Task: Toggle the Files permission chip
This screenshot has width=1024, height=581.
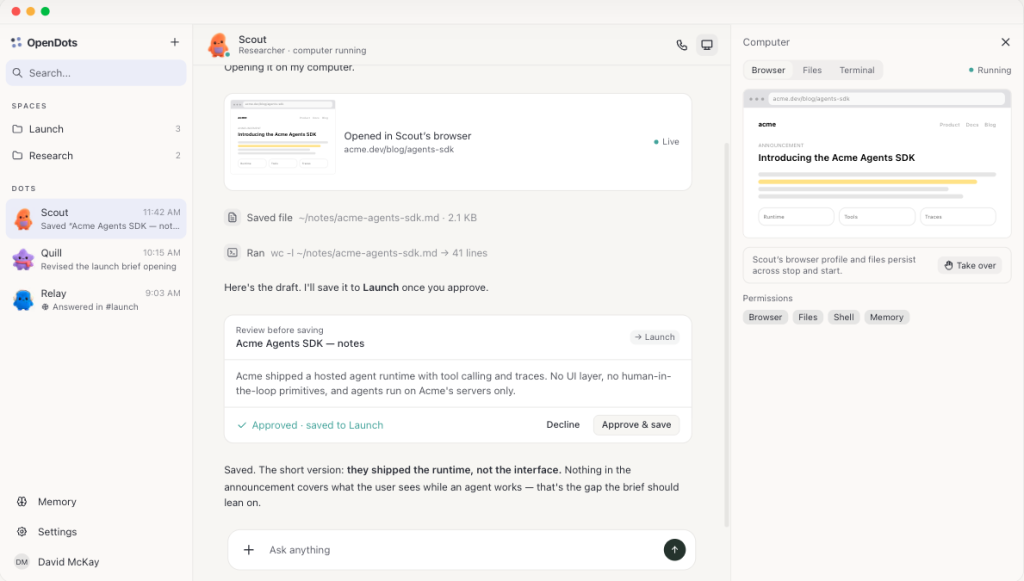Action: (808, 317)
